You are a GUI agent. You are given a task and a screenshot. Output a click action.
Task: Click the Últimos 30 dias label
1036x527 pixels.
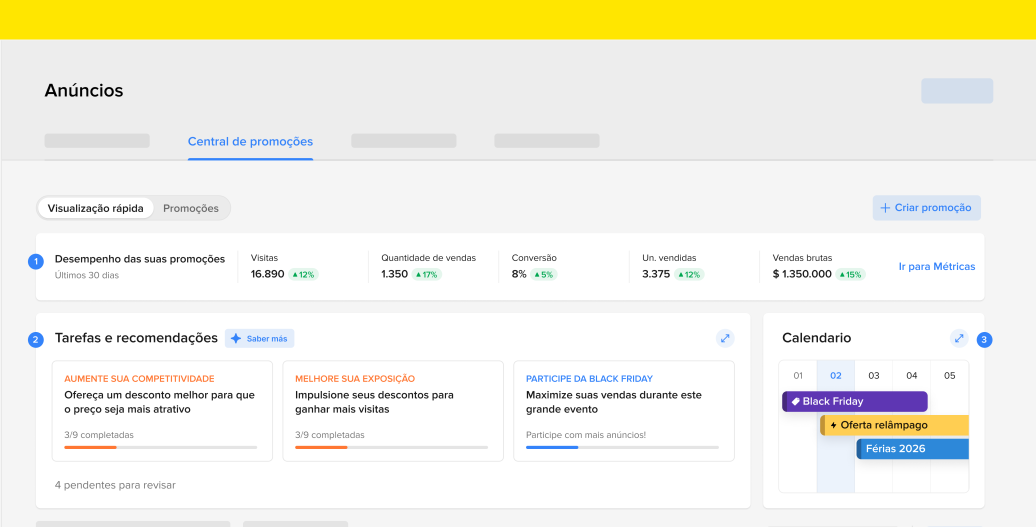87,275
